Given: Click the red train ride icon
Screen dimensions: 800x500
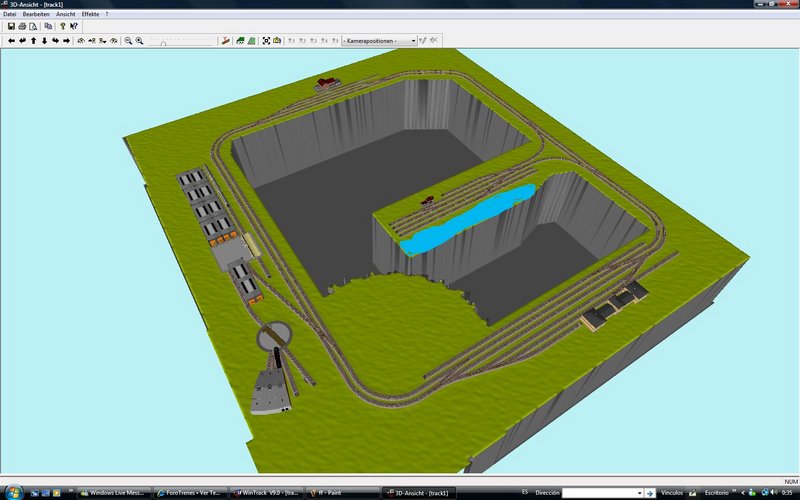Looking at the screenshot, I should tap(226, 40).
